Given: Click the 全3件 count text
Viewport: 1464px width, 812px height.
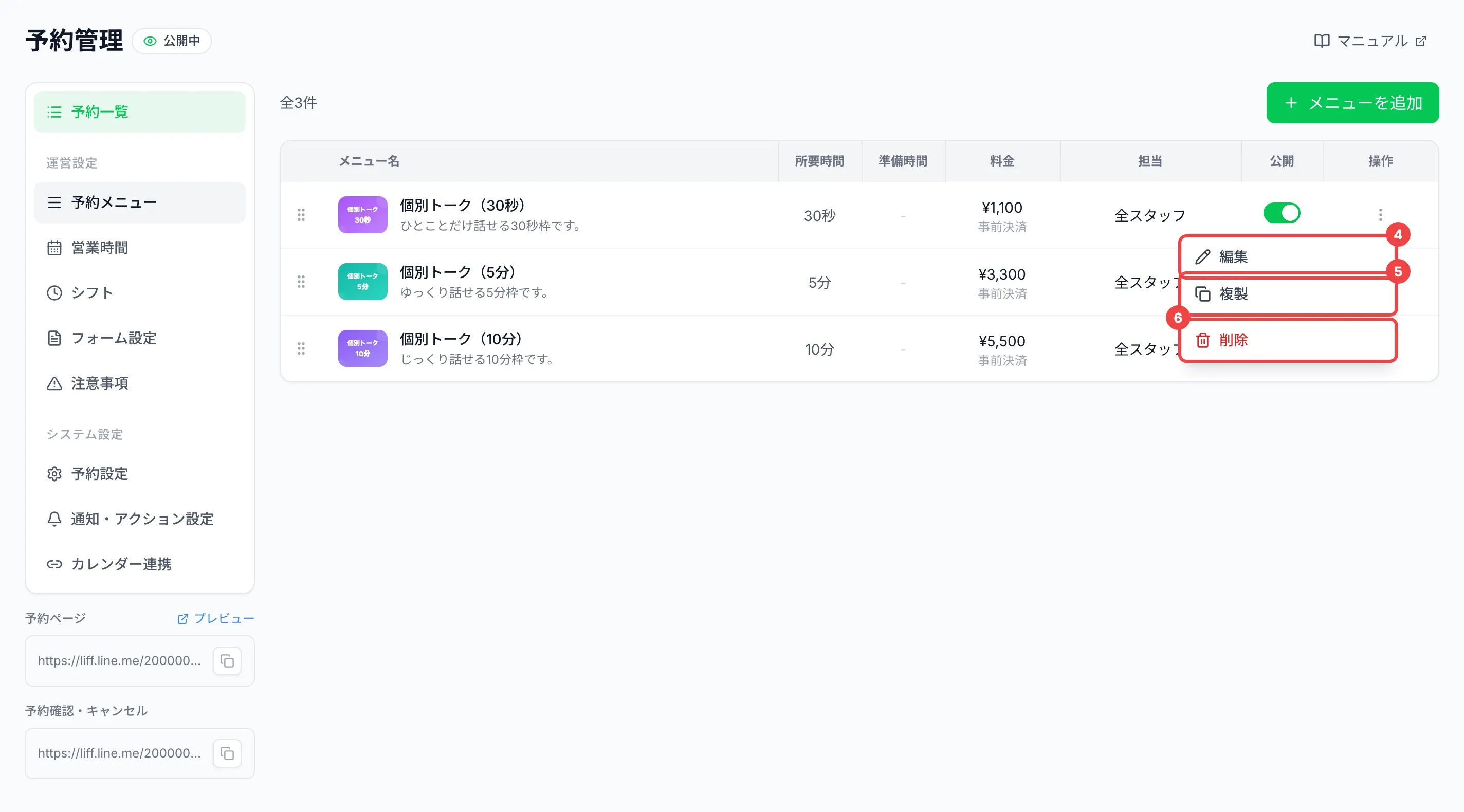Looking at the screenshot, I should 298,103.
